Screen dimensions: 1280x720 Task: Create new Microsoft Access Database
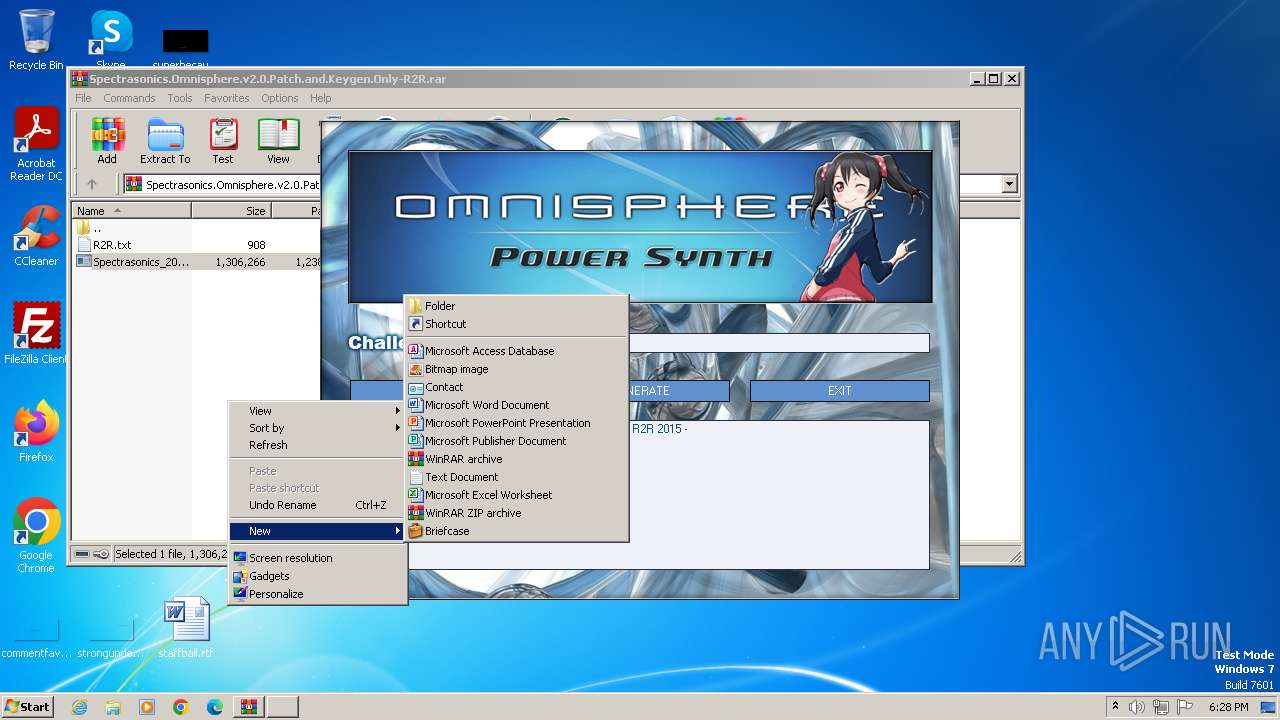click(516, 351)
